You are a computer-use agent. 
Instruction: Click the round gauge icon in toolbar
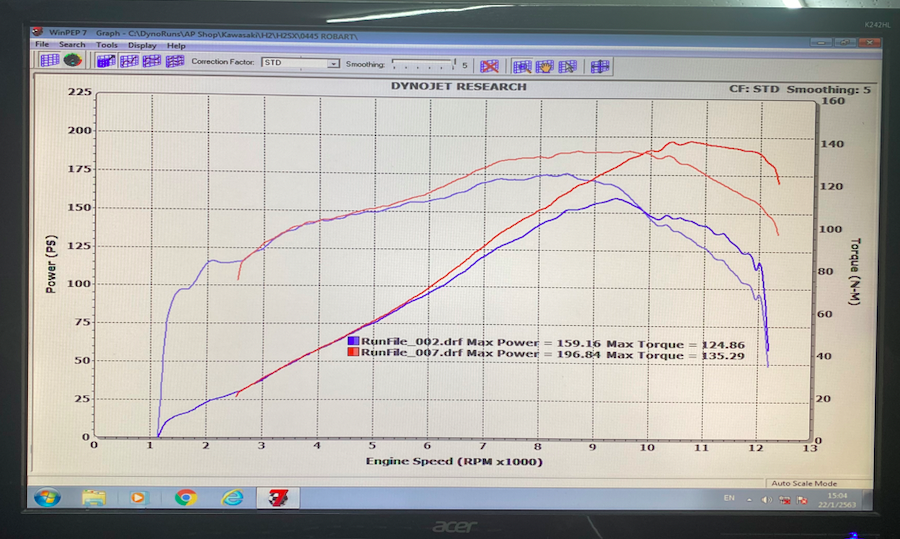[72, 62]
